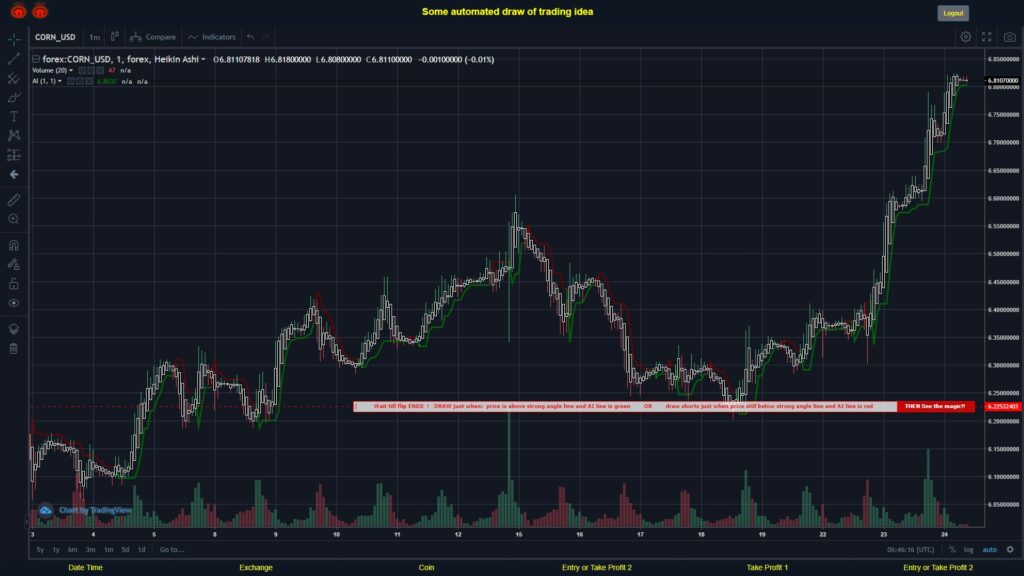Select the ruler measure tool
This screenshot has height=576, width=1024.
14,200
